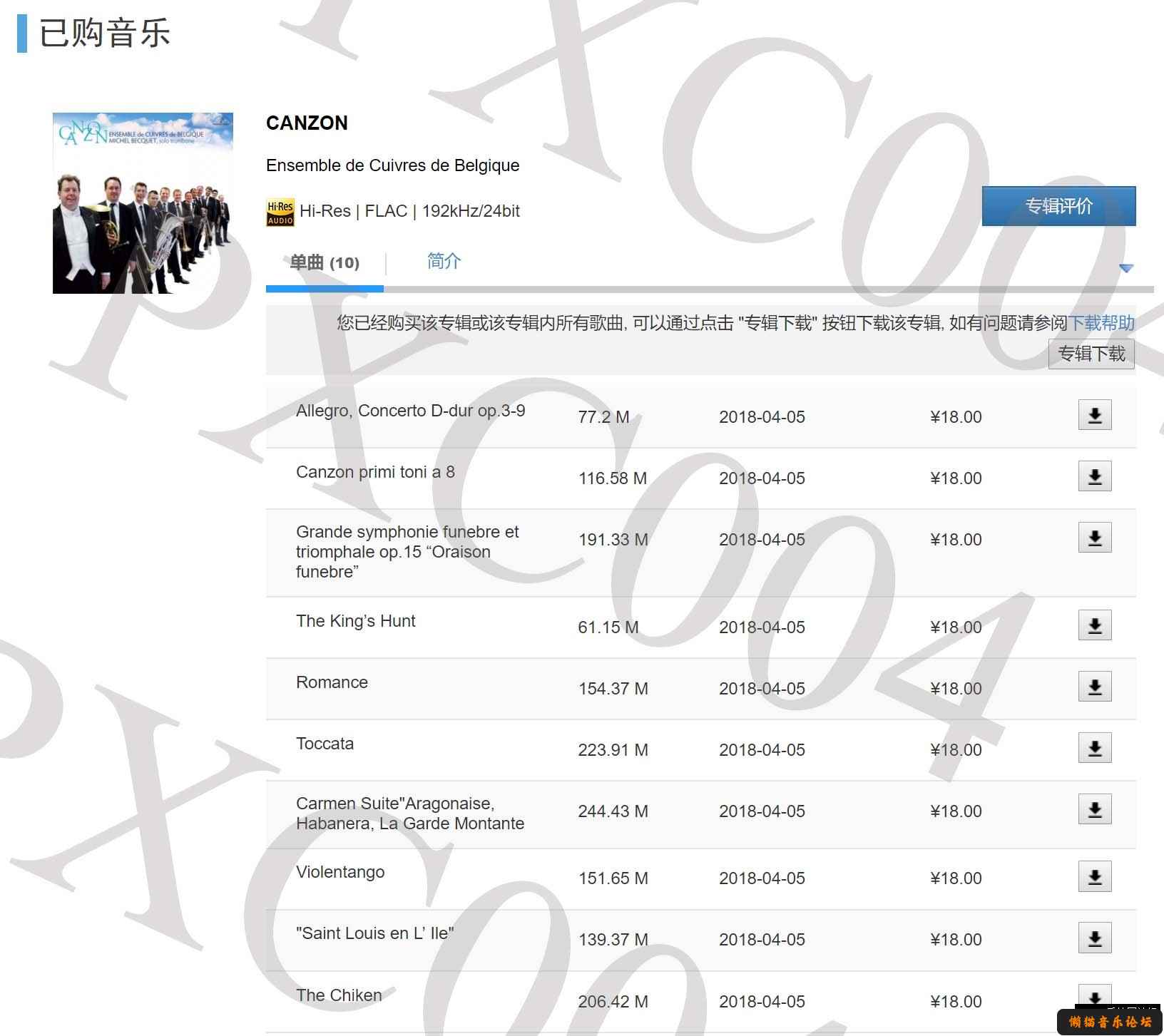The width and height of the screenshot is (1164, 1036).
Task: Download the Romance track
Action: click(1095, 687)
